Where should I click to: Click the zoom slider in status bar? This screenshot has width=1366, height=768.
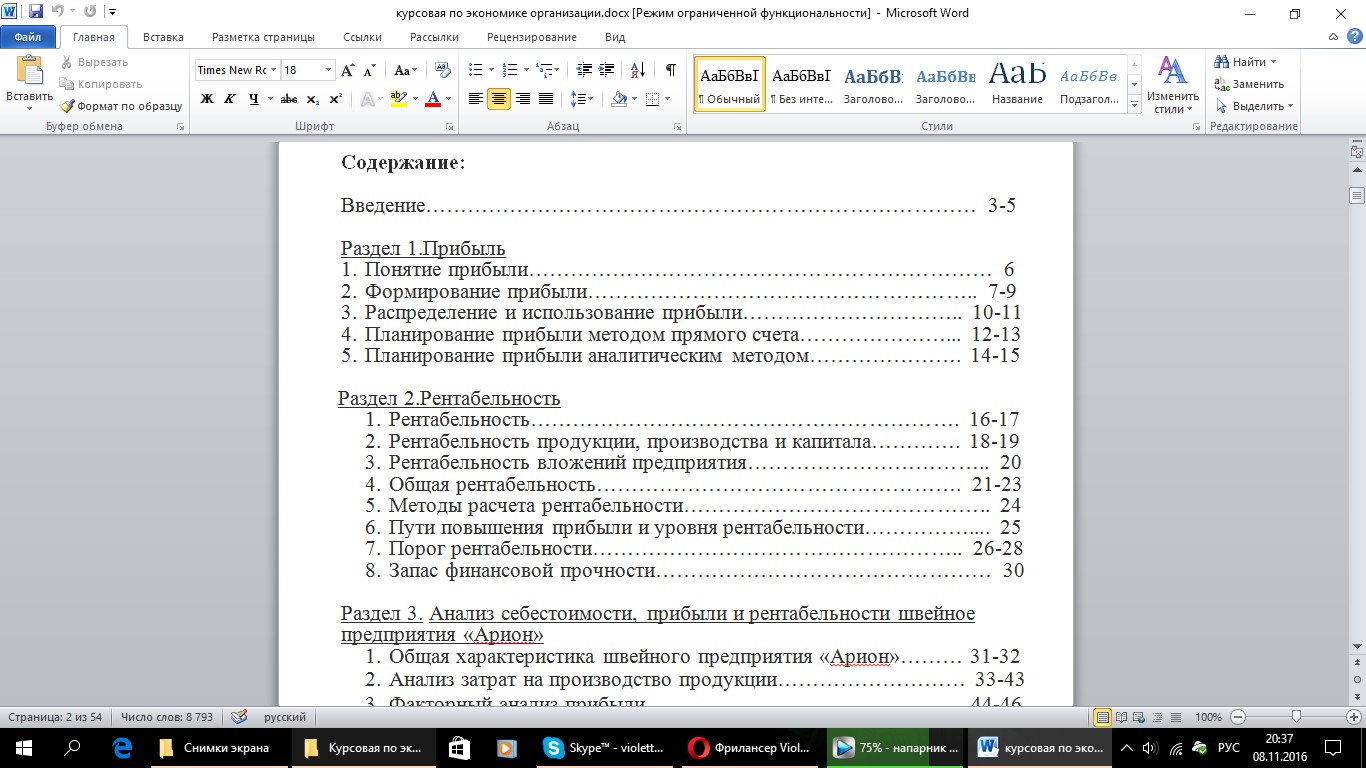(1296, 717)
